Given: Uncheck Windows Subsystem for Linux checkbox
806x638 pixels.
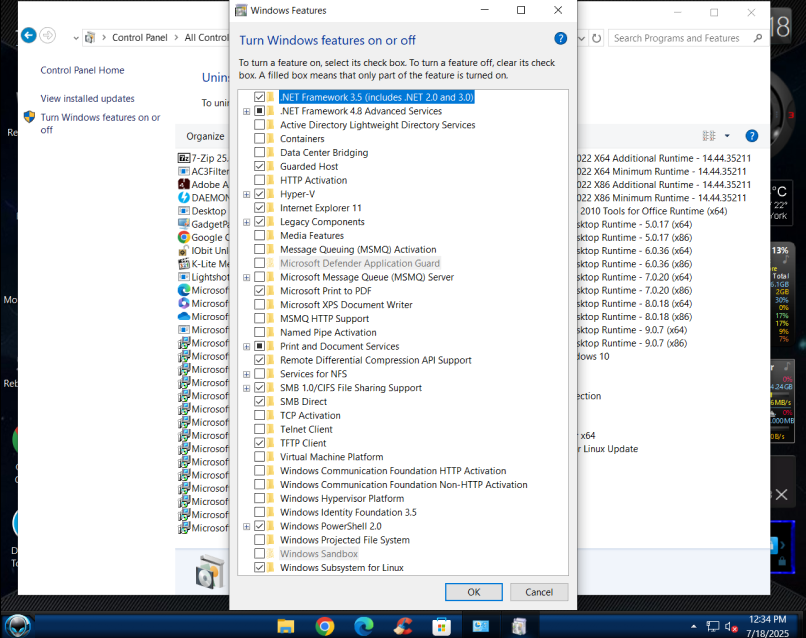Looking at the screenshot, I should point(260,568).
